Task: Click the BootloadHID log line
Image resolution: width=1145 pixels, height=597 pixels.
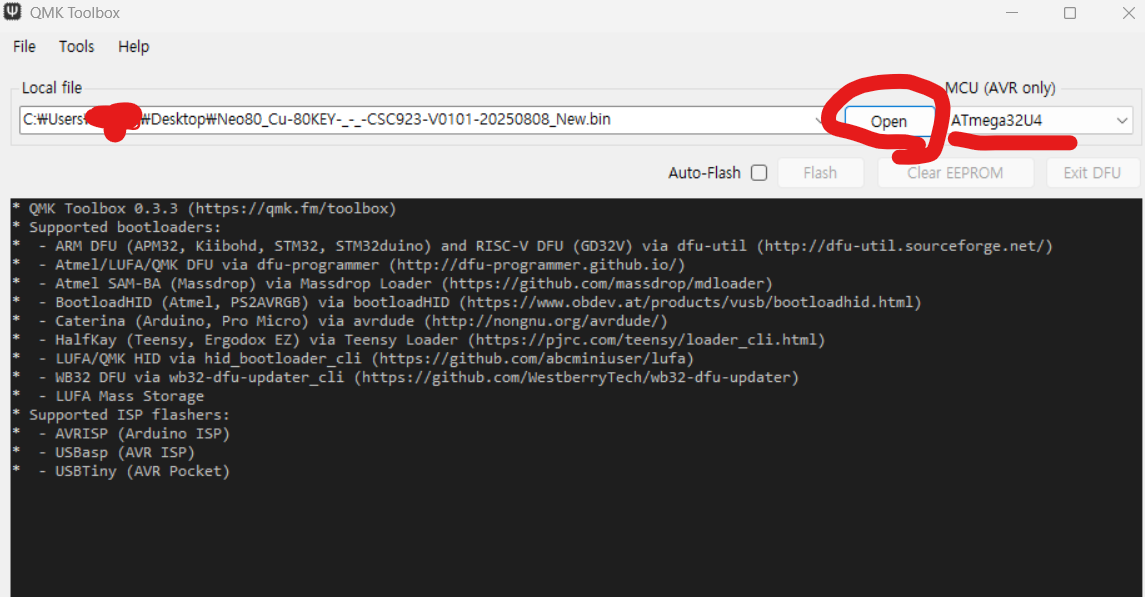Action: click(480, 302)
